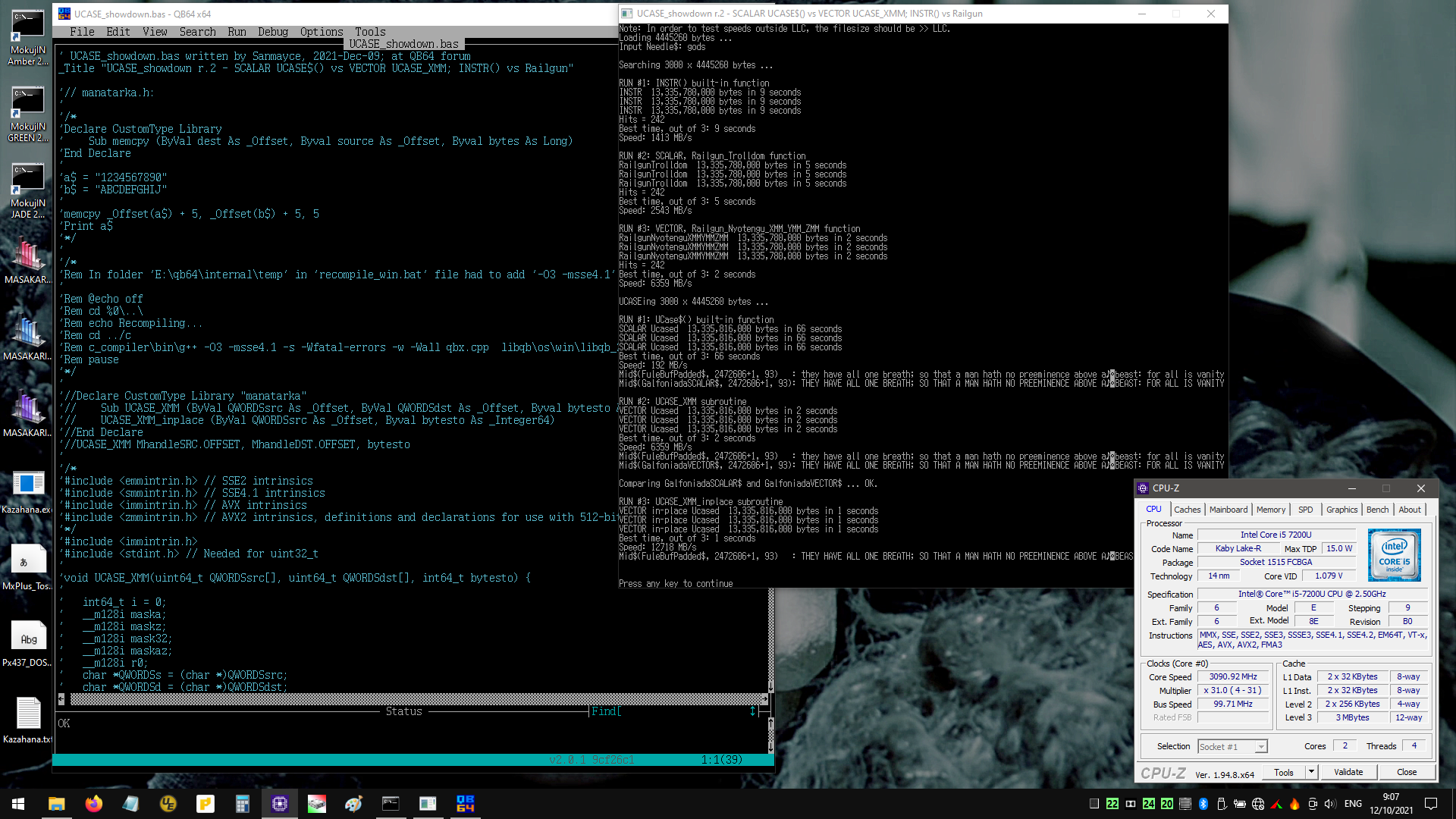Open the command prompt taskbar icon
This screenshot has height=819, width=1456.
[x=391, y=804]
